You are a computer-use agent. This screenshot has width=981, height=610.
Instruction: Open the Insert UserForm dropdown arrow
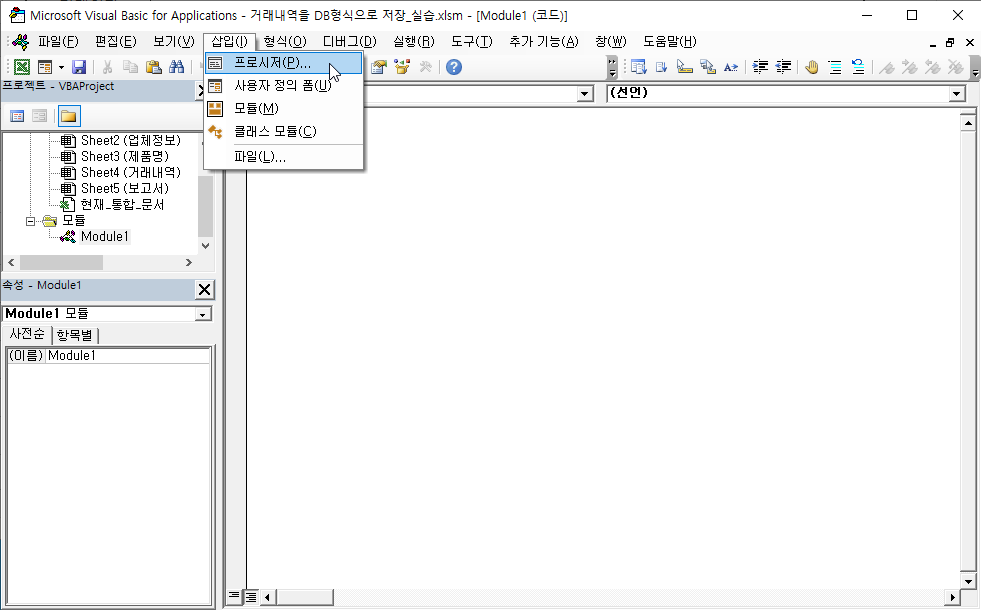tap(61, 67)
